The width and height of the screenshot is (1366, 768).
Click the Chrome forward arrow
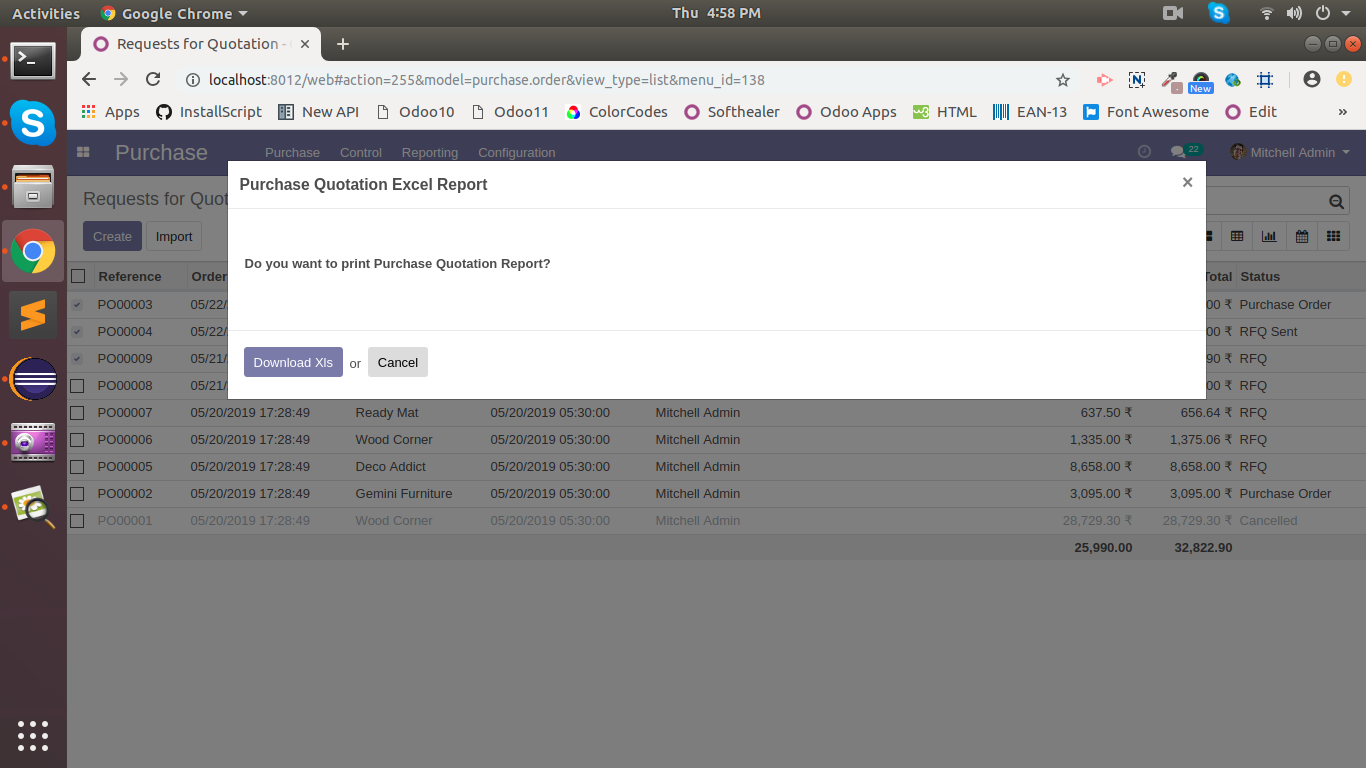click(121, 79)
